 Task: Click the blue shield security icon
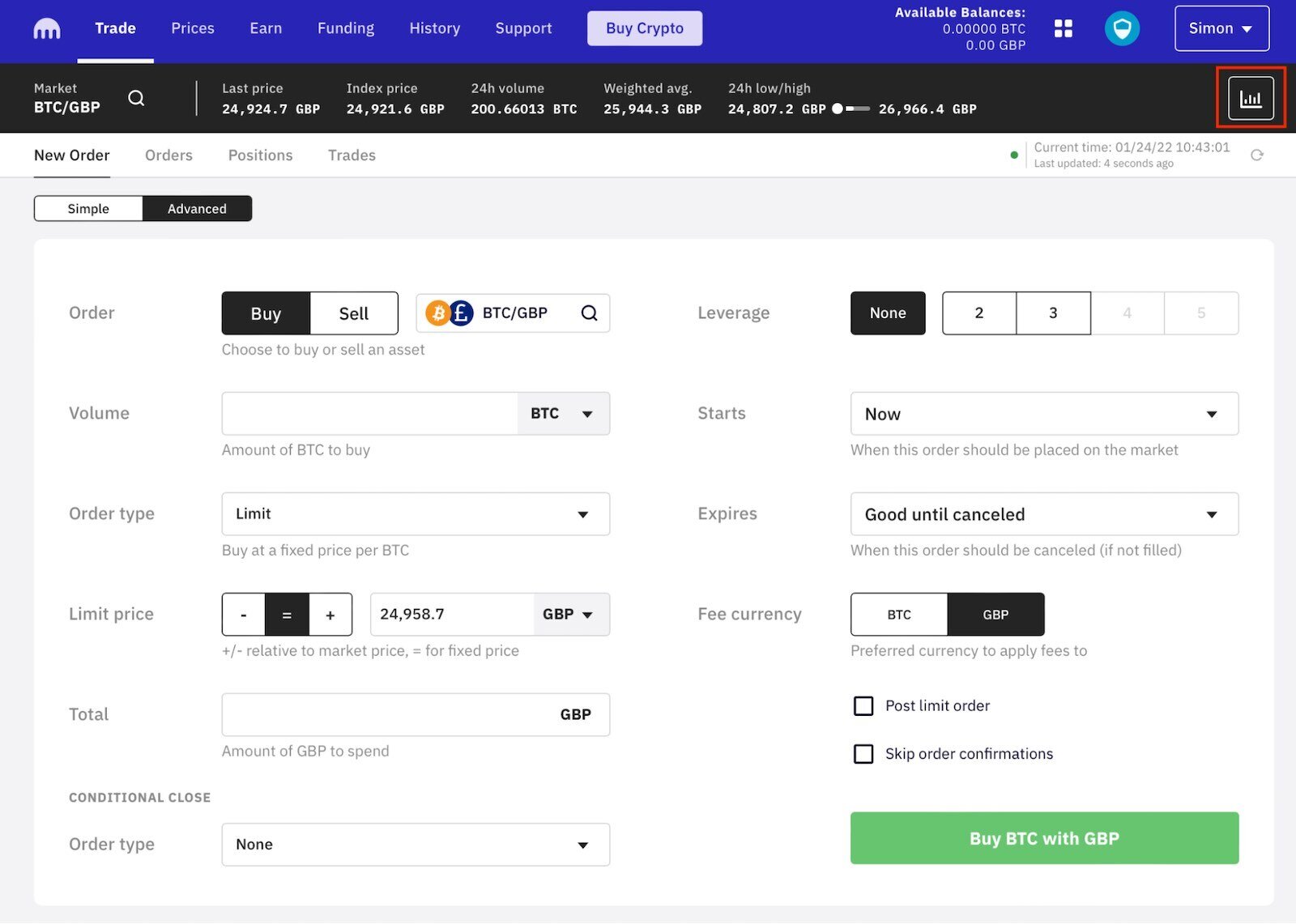[x=1122, y=29]
